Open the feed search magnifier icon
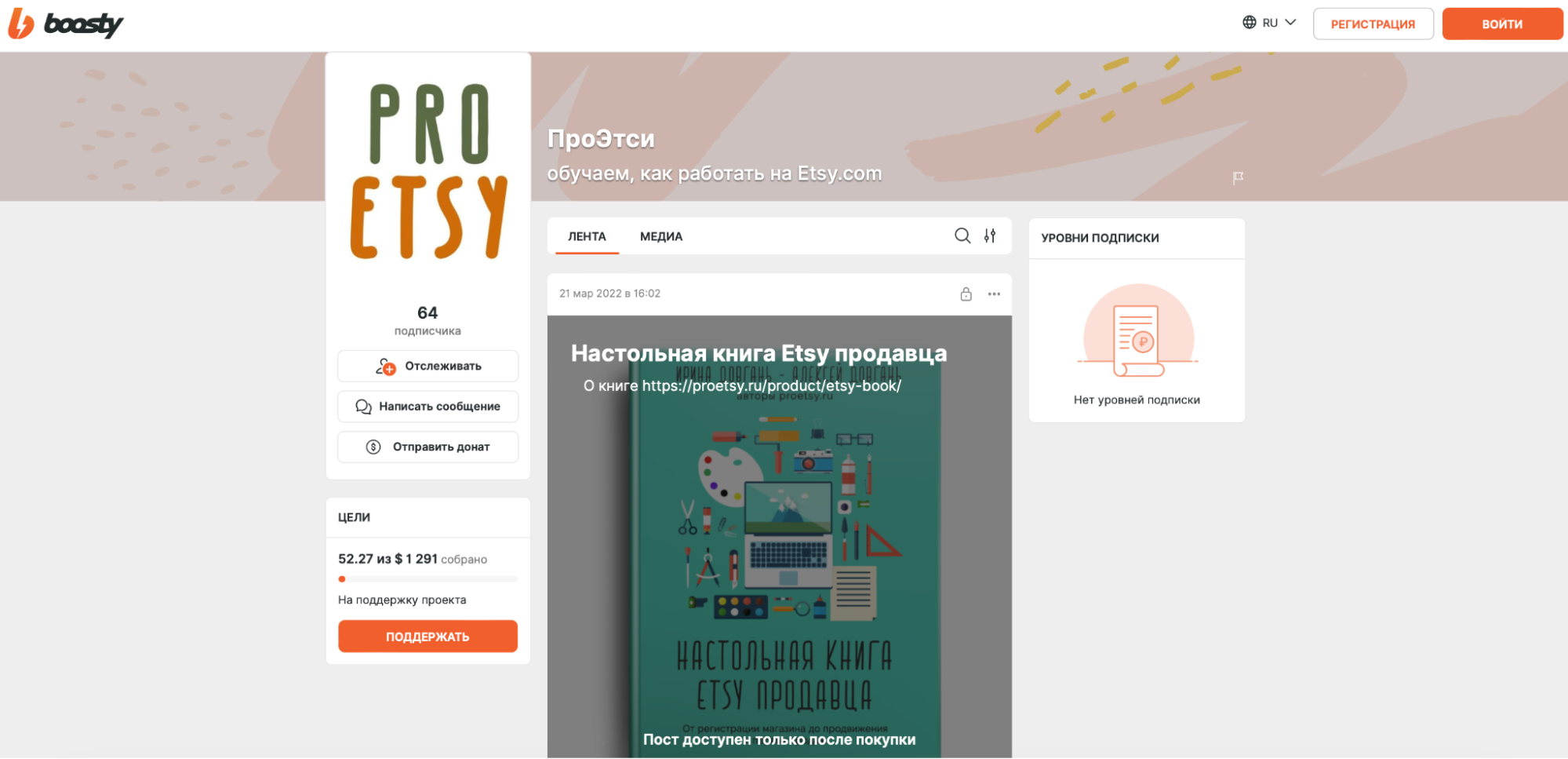The height and width of the screenshot is (759, 1568). click(962, 235)
